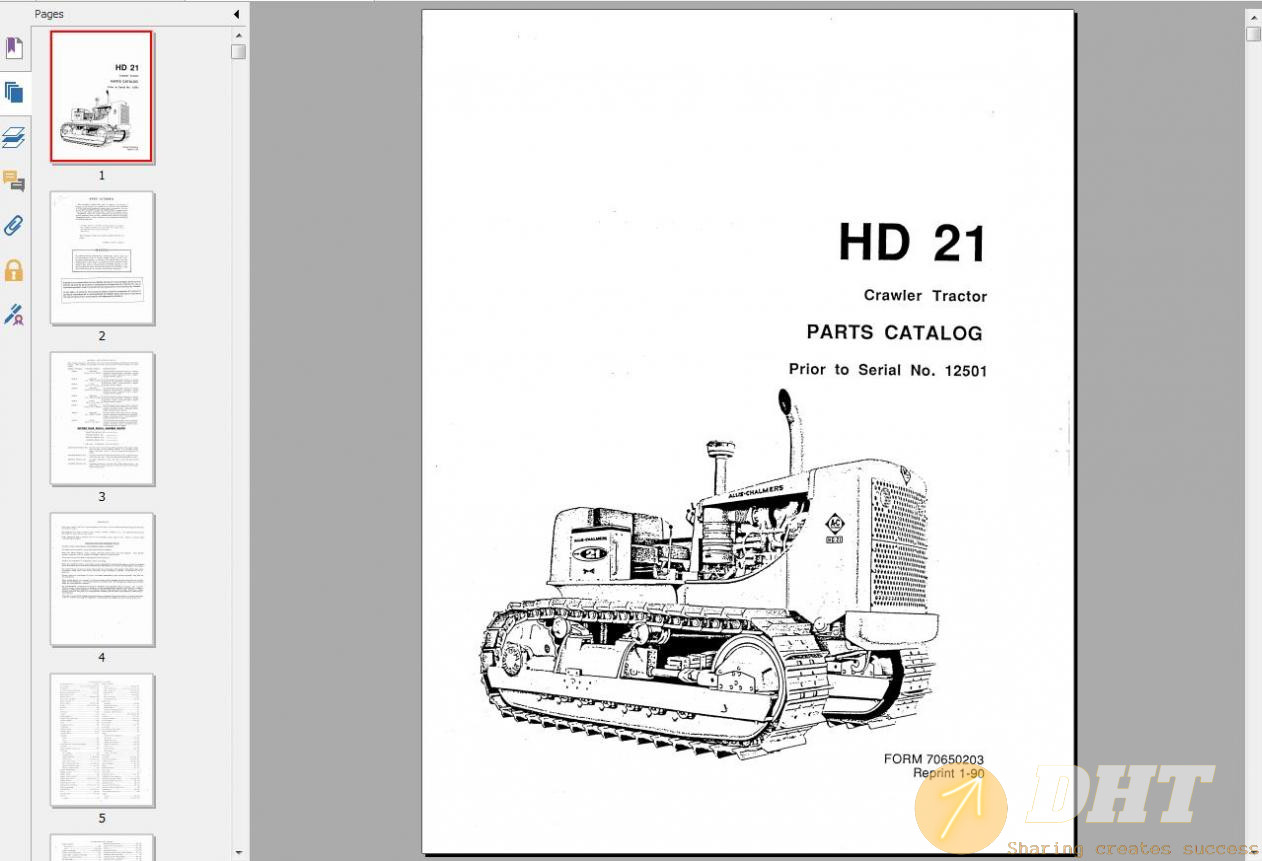
Task: Click thumbnail panel scroll down arrow
Action: tap(238, 853)
